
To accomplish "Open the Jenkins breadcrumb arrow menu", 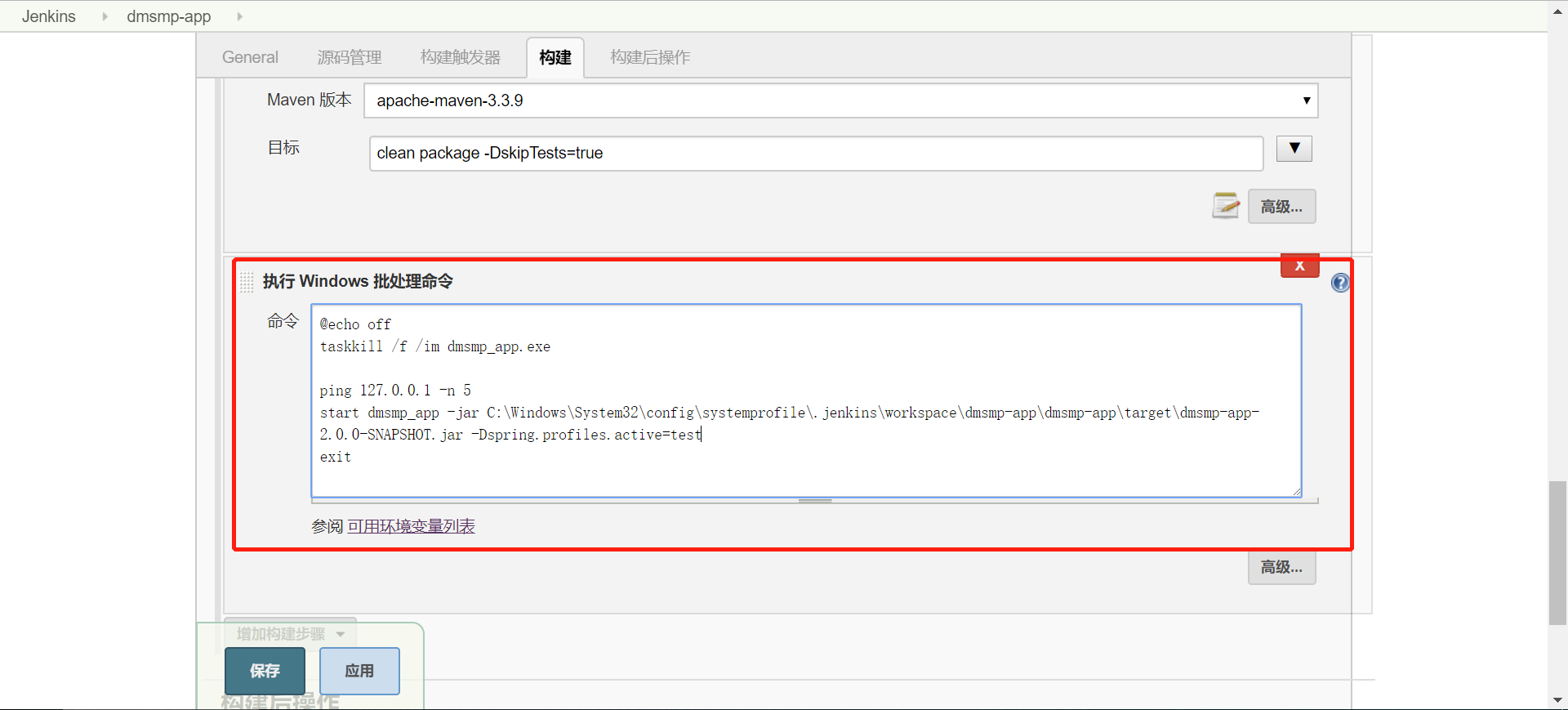I will [105, 16].
